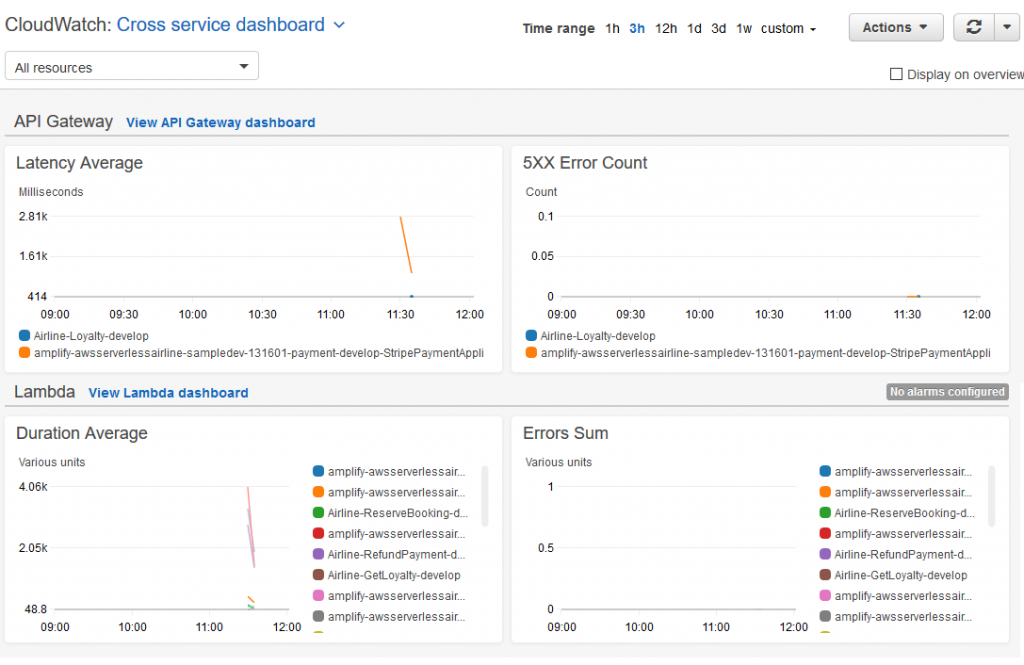This screenshot has width=1024, height=665.
Task: Click Airline-RefundPayment legend dot in Duration Average
Action: pos(317,555)
